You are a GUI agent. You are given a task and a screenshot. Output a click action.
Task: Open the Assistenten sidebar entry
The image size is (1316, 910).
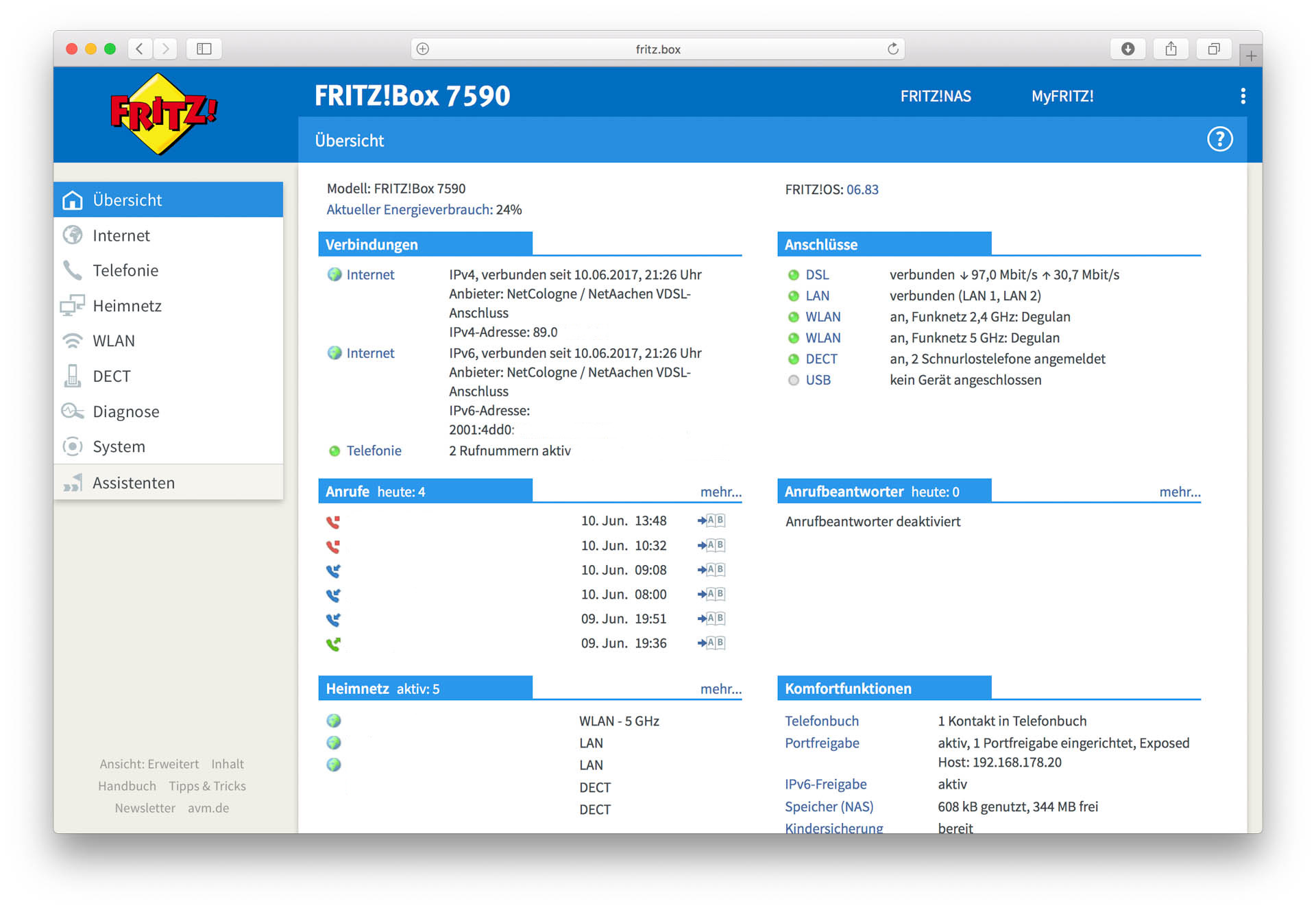tap(168, 483)
